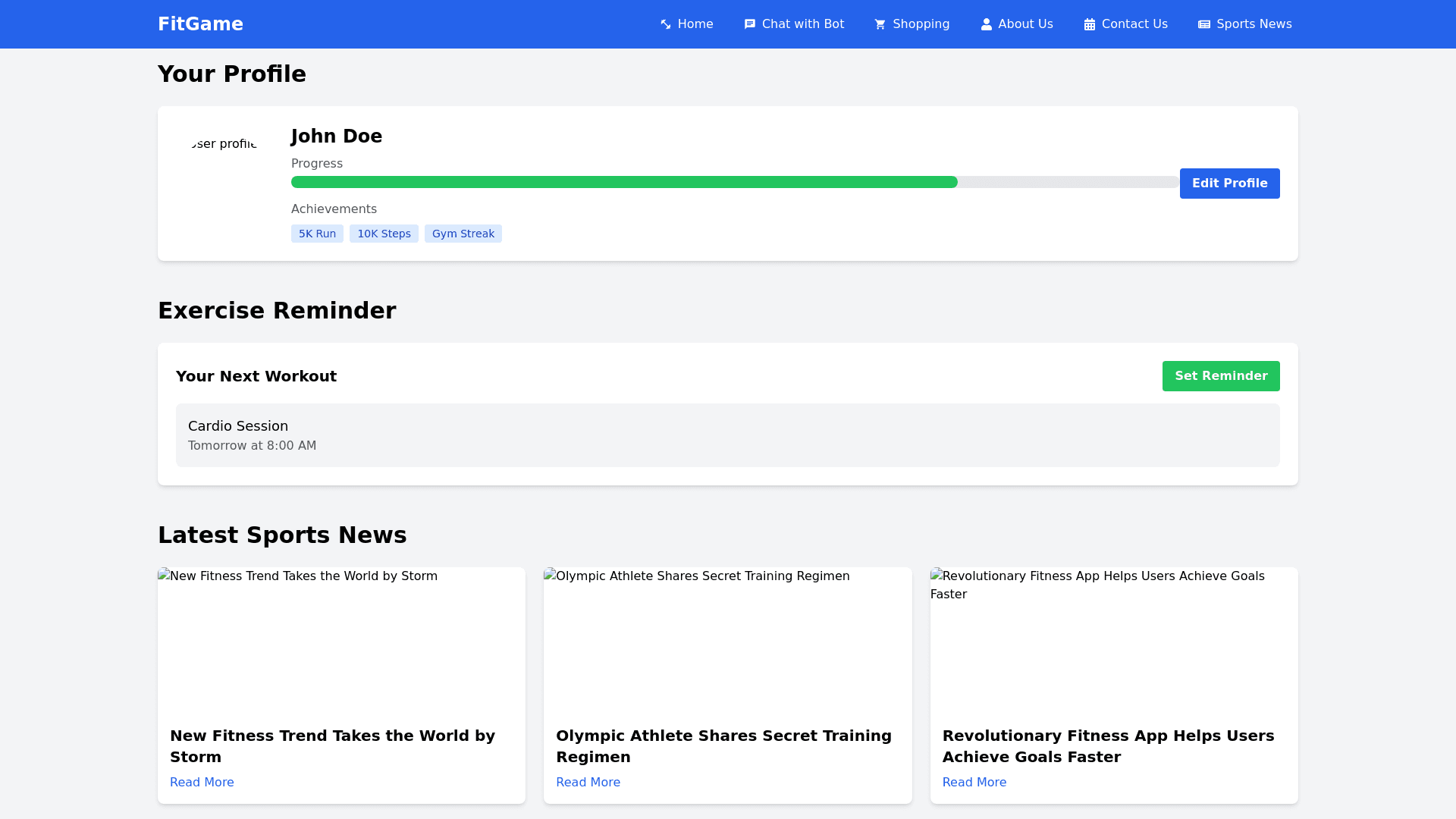Screen dimensions: 1456x819
Task: Click the chat bubble icon in navbar
Action: (x=749, y=24)
